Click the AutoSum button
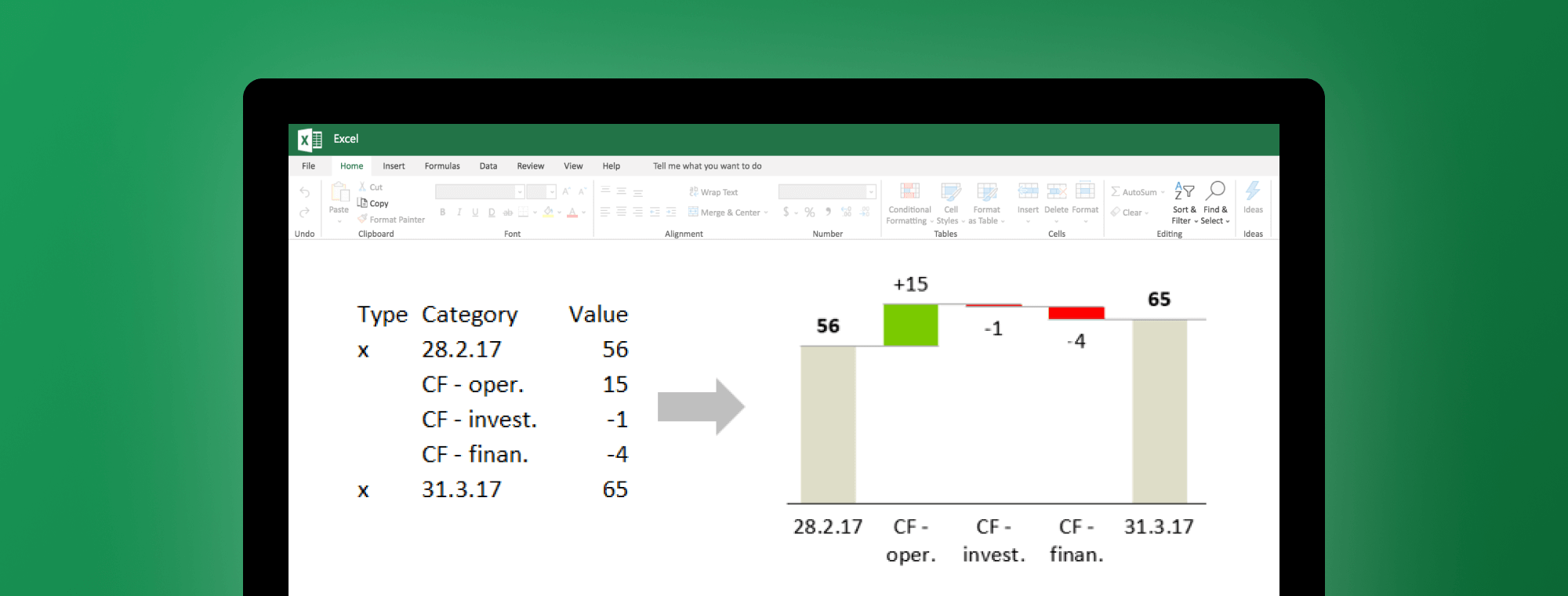This screenshot has width=1568, height=596. pyautogui.click(x=1134, y=192)
